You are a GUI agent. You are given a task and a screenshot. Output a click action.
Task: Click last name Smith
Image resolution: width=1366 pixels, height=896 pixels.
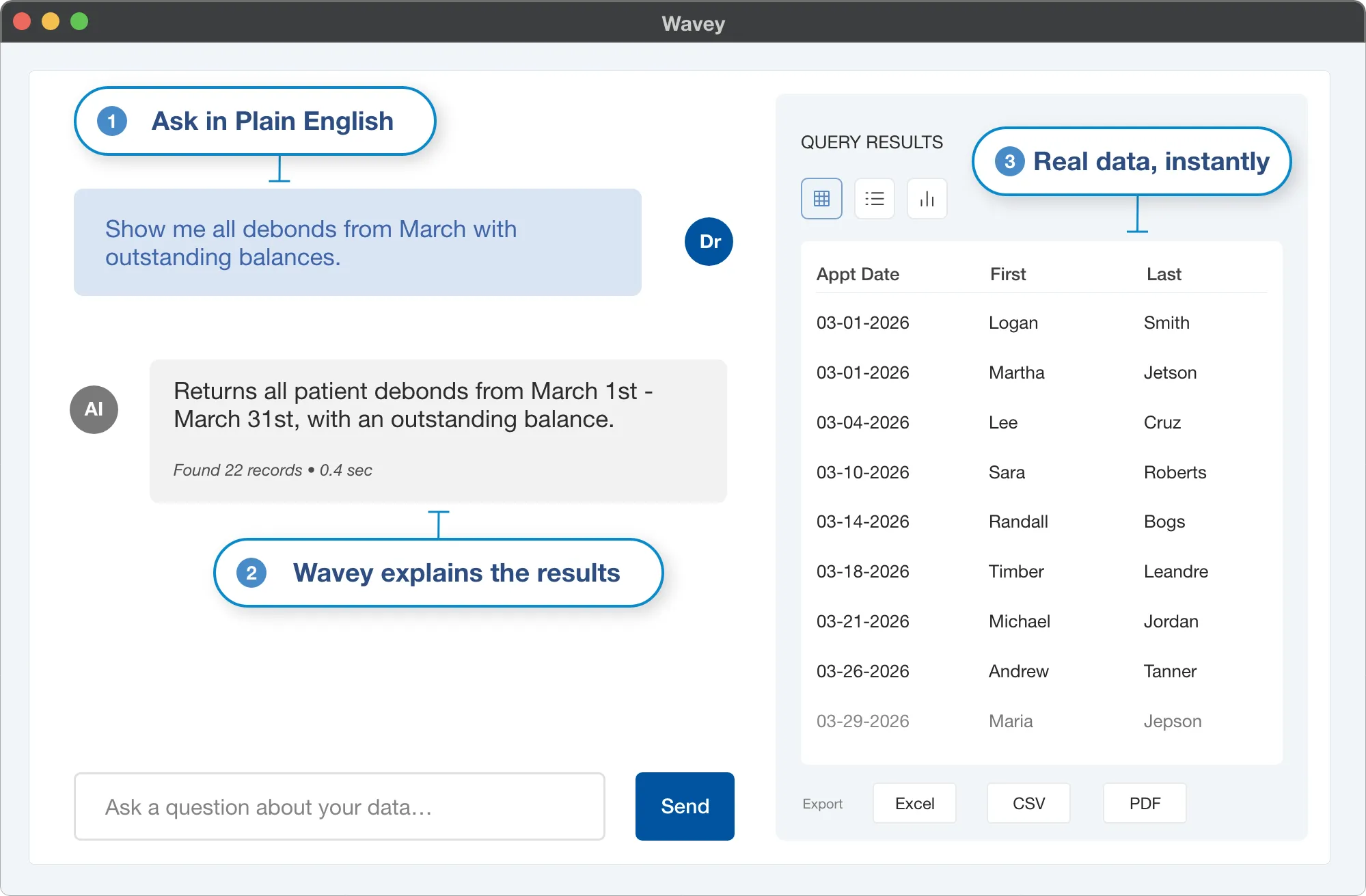point(1166,323)
